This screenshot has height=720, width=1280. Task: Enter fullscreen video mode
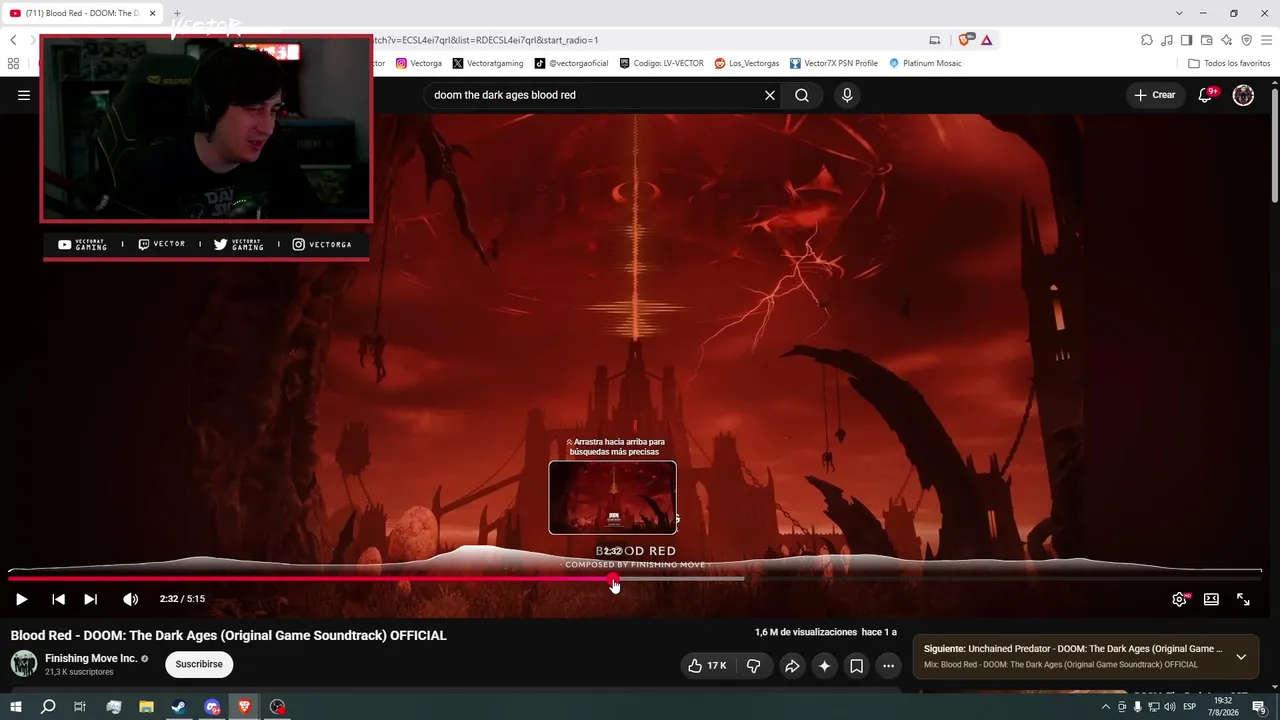(x=1243, y=599)
